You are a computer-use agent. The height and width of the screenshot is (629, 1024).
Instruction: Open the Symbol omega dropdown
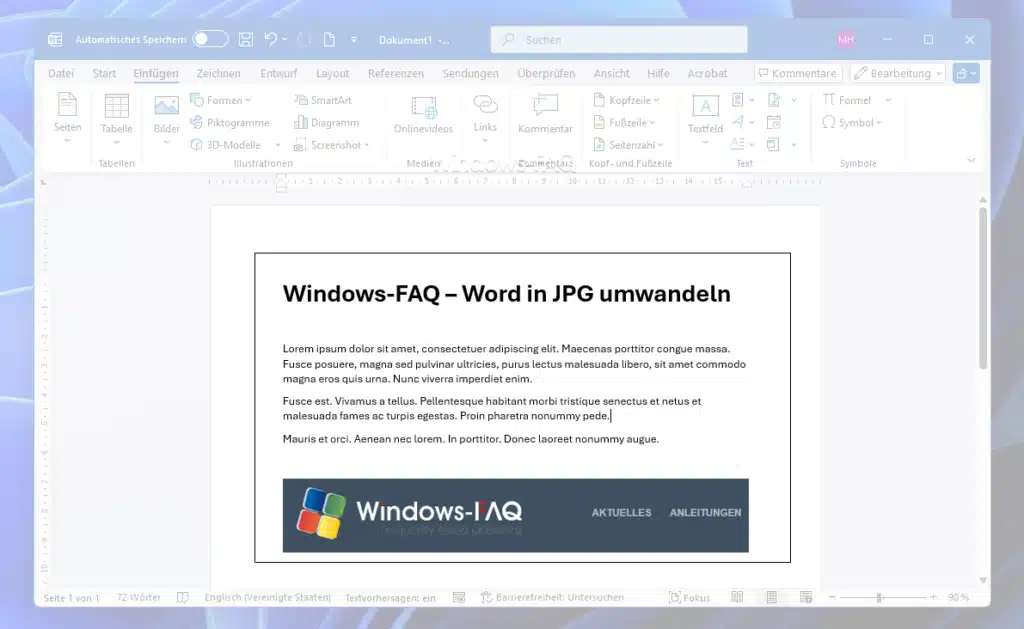852,122
